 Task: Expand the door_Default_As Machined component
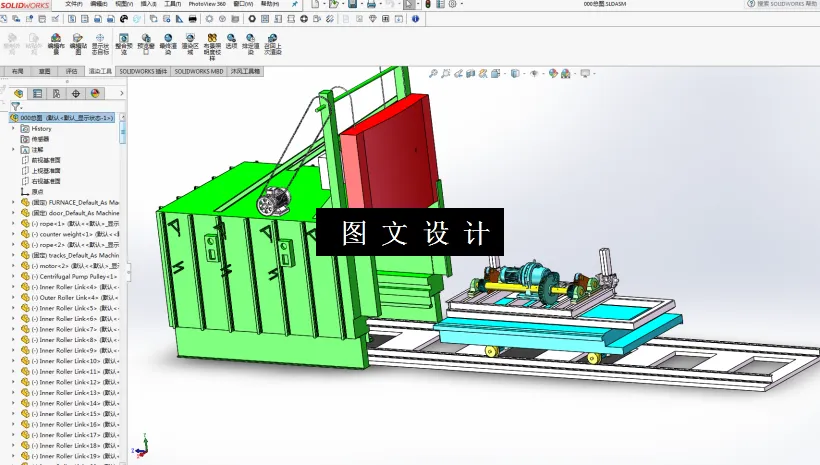point(14,213)
